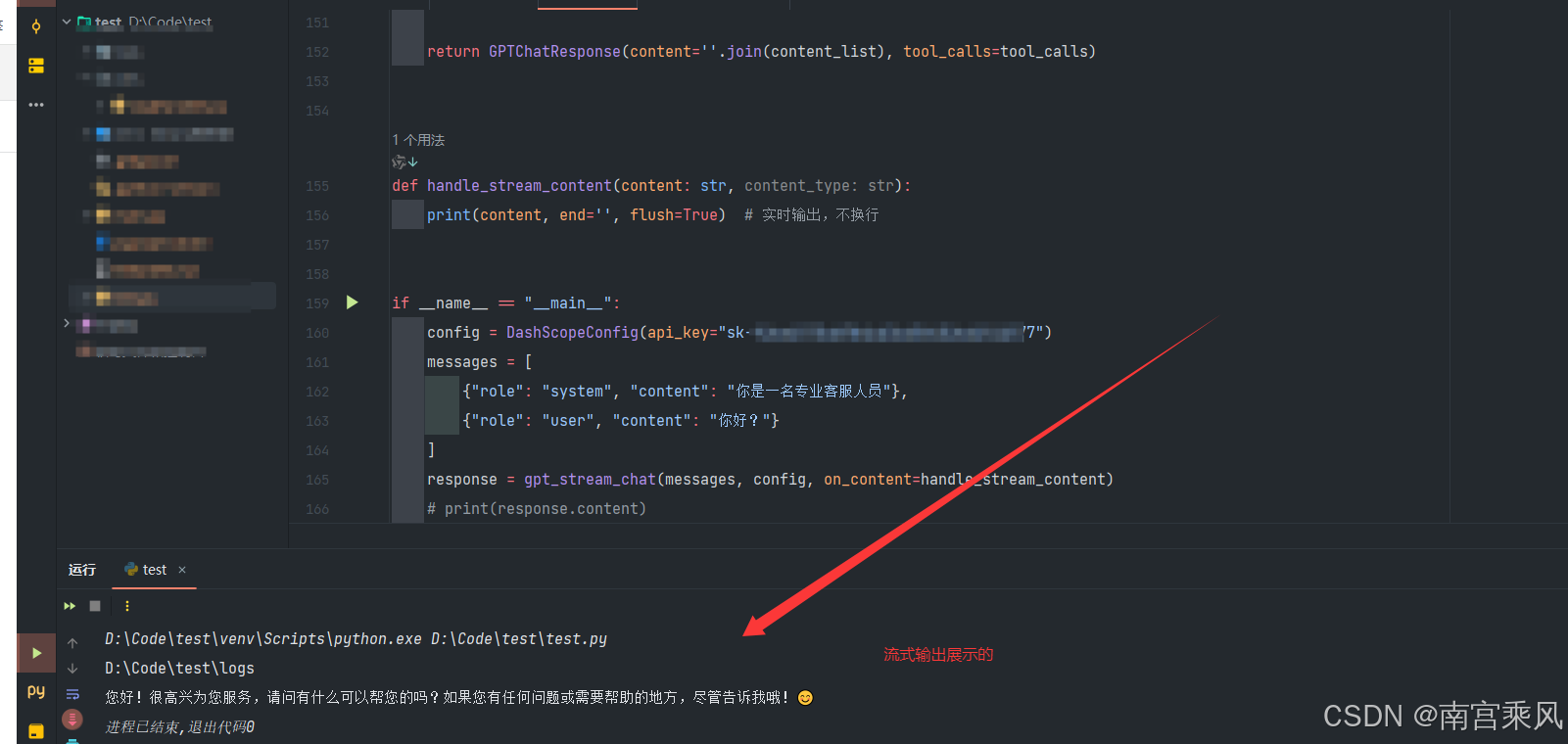Expand the collapsed node in project tree

coord(67,323)
